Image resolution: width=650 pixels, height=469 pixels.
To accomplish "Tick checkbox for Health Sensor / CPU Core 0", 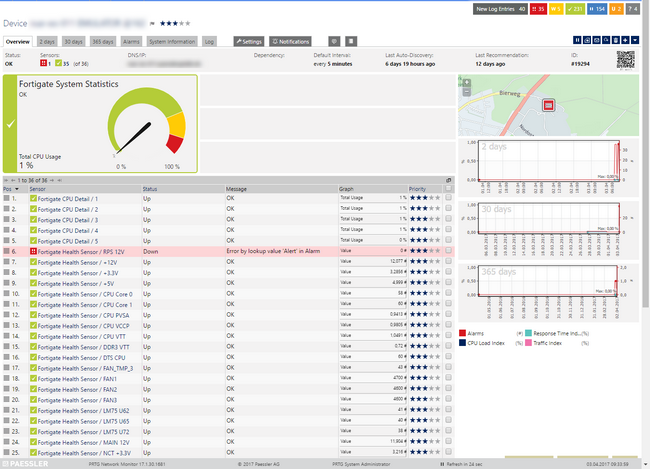I will coord(449,293).
